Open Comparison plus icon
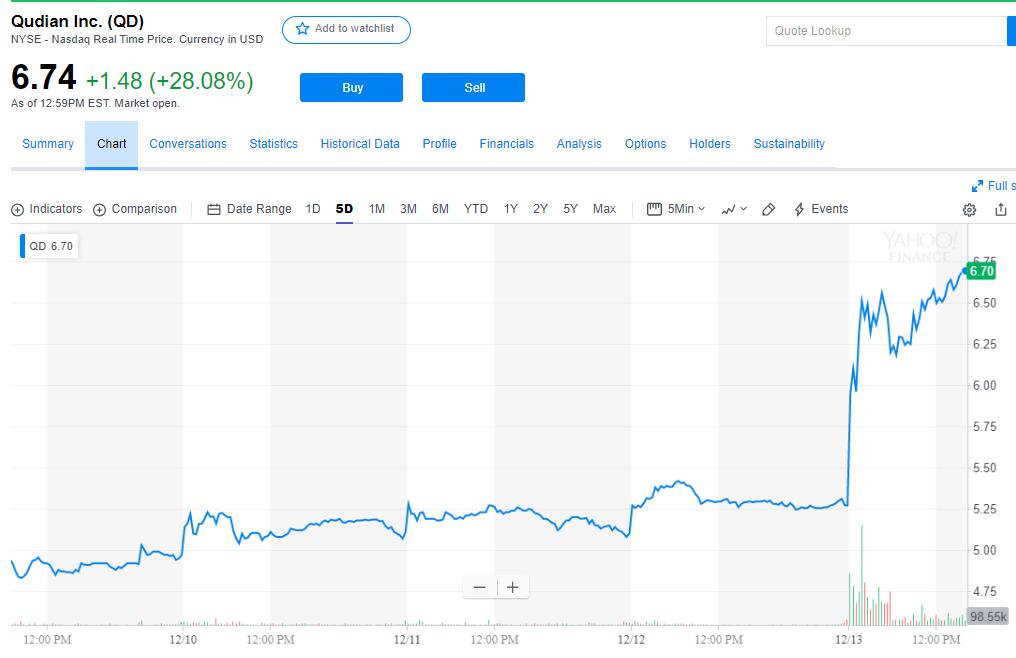1016x658 pixels. [99, 209]
